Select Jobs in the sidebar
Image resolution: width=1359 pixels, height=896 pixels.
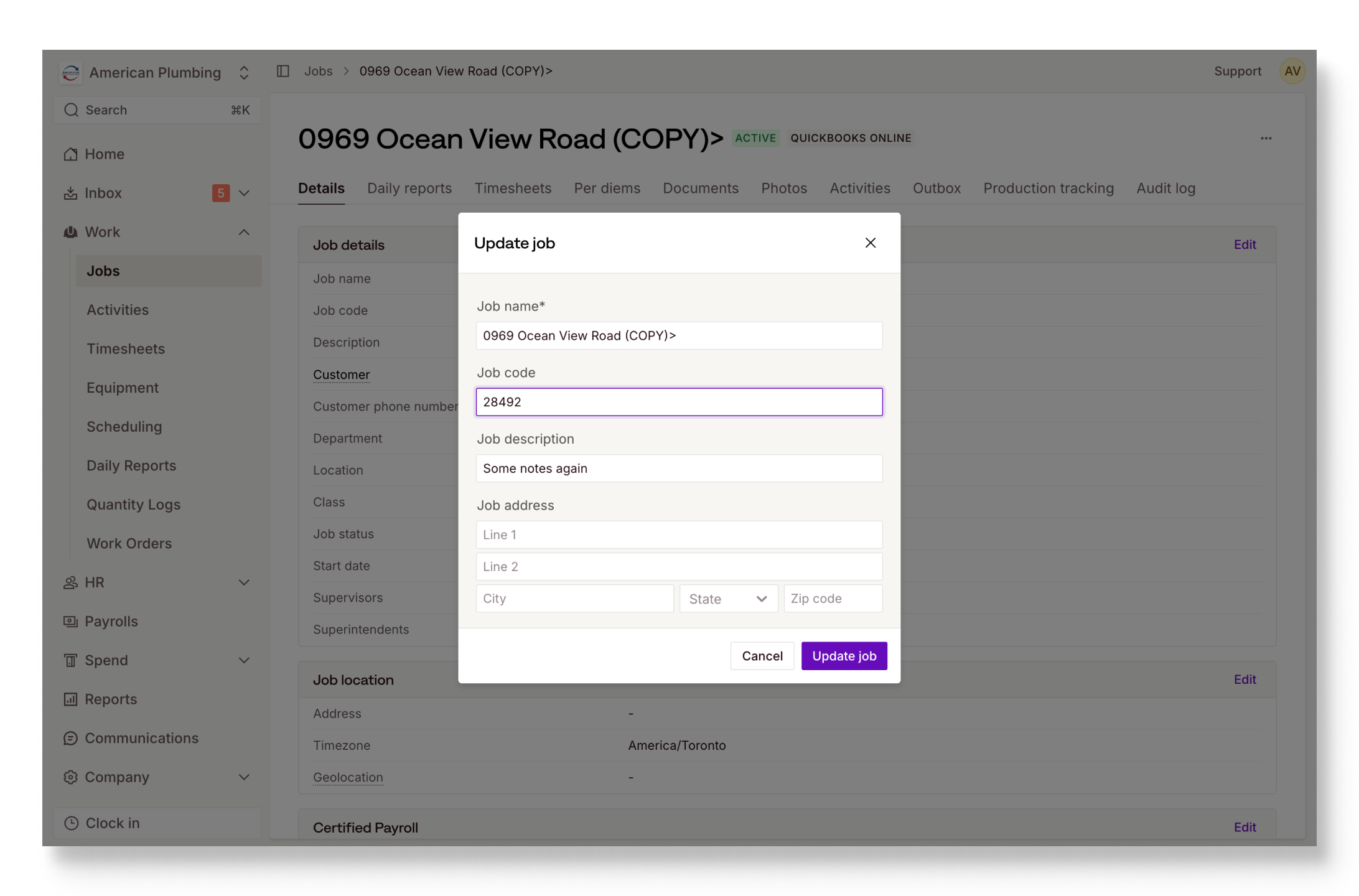[168, 271]
